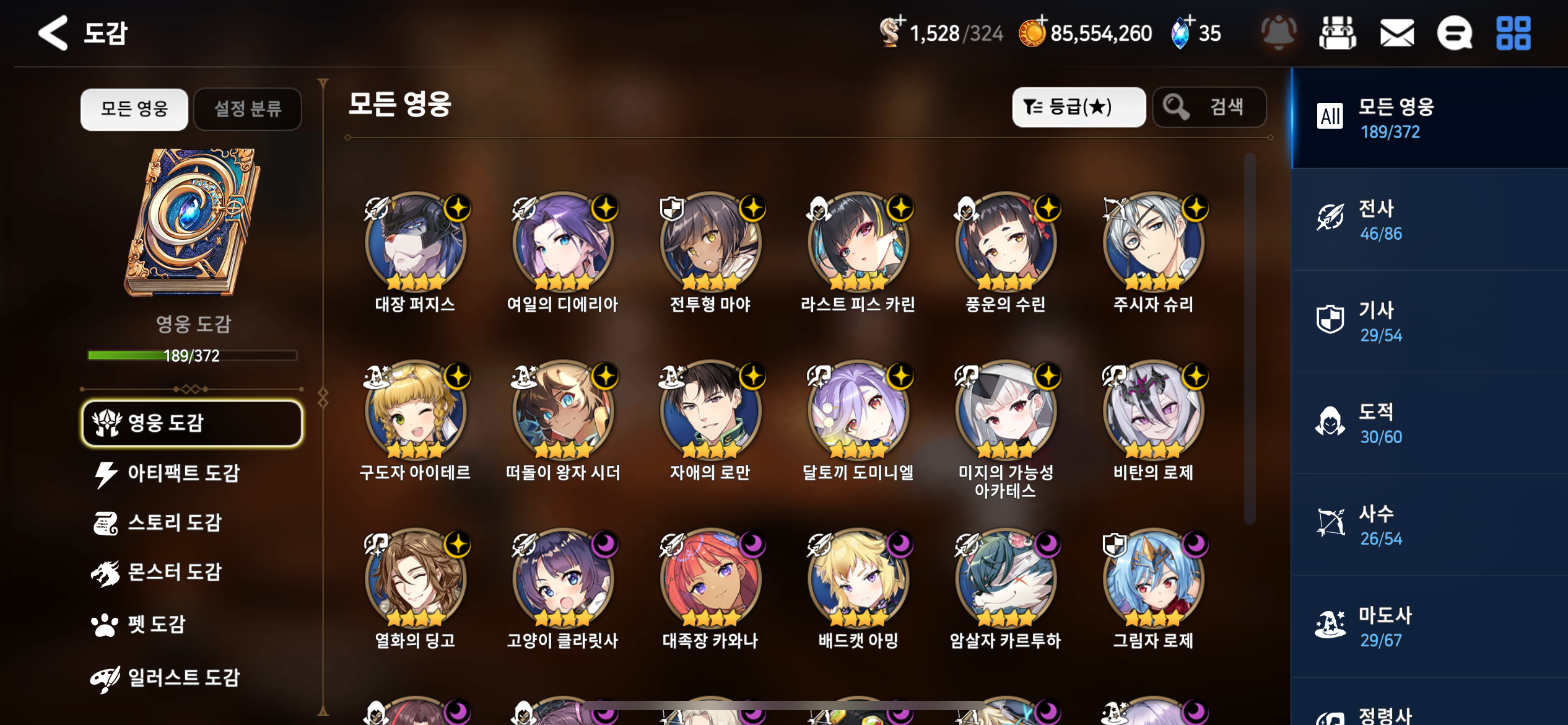Image resolution: width=1568 pixels, height=725 pixels.
Task: Open the 등급(★) sort dropdown
Action: pos(1079,107)
